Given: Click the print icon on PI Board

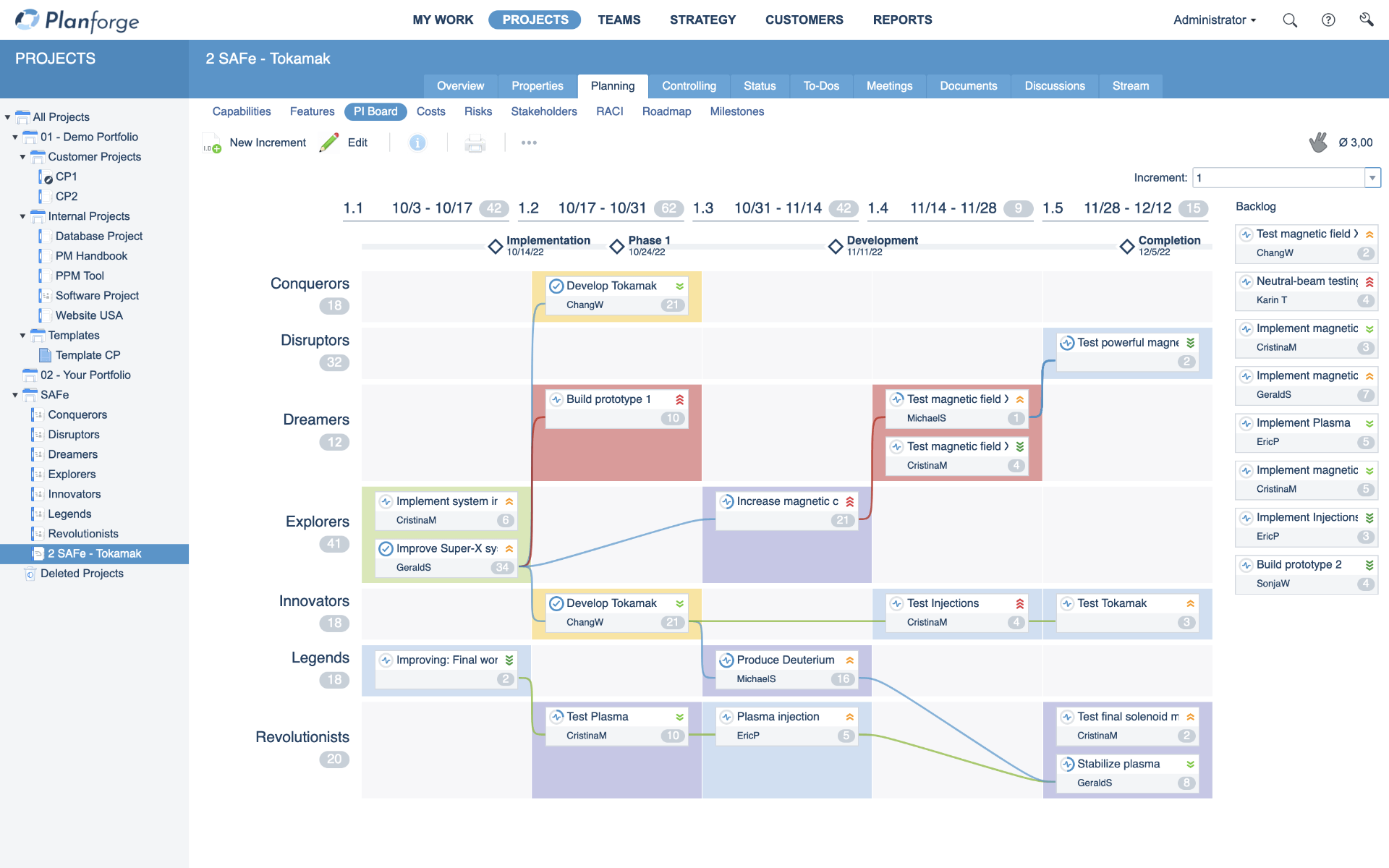Looking at the screenshot, I should coord(474,142).
